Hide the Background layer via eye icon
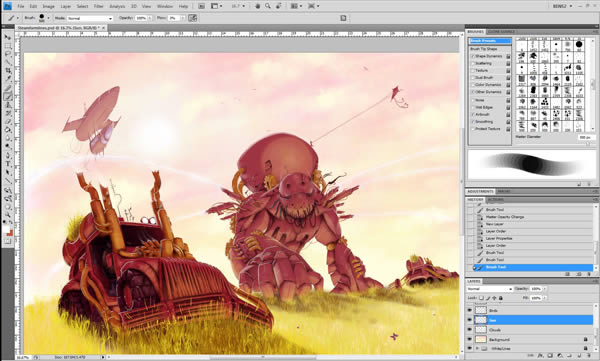The image size is (600, 361). click(x=470, y=339)
